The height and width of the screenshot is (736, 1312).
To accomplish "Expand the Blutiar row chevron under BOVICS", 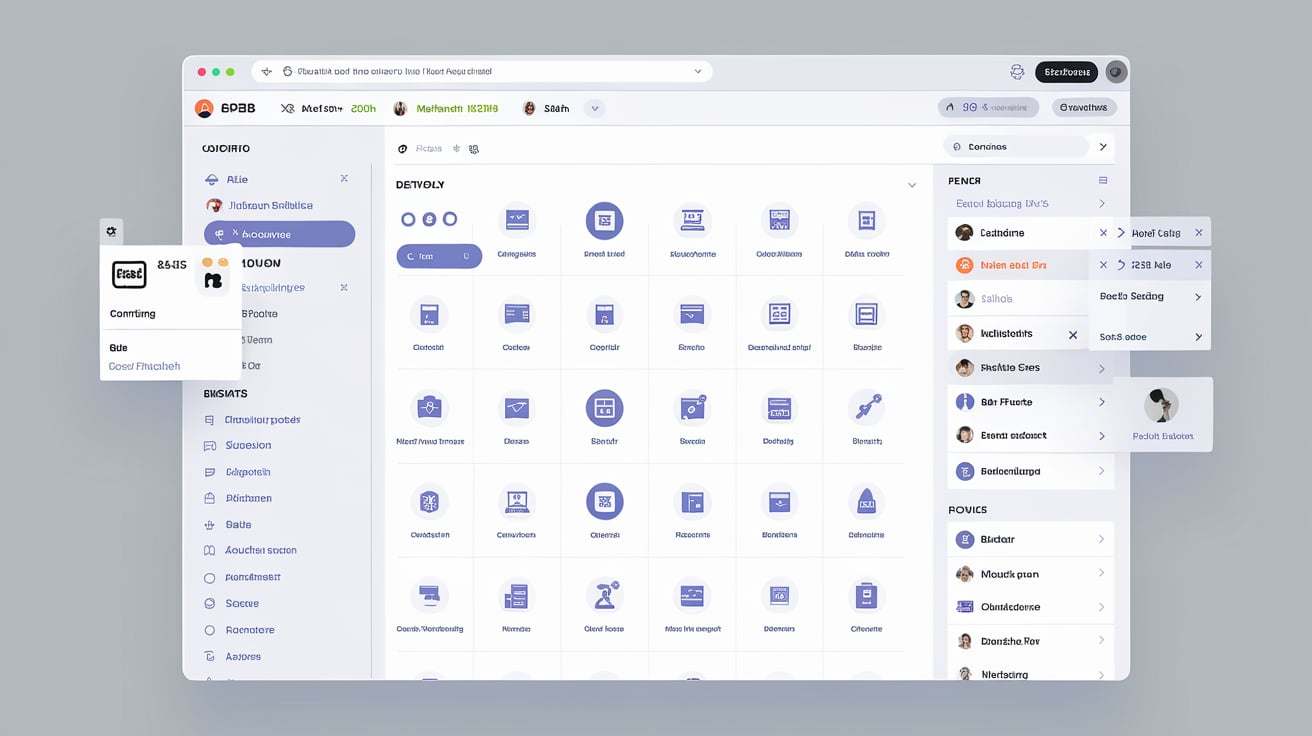I will click(1101, 539).
